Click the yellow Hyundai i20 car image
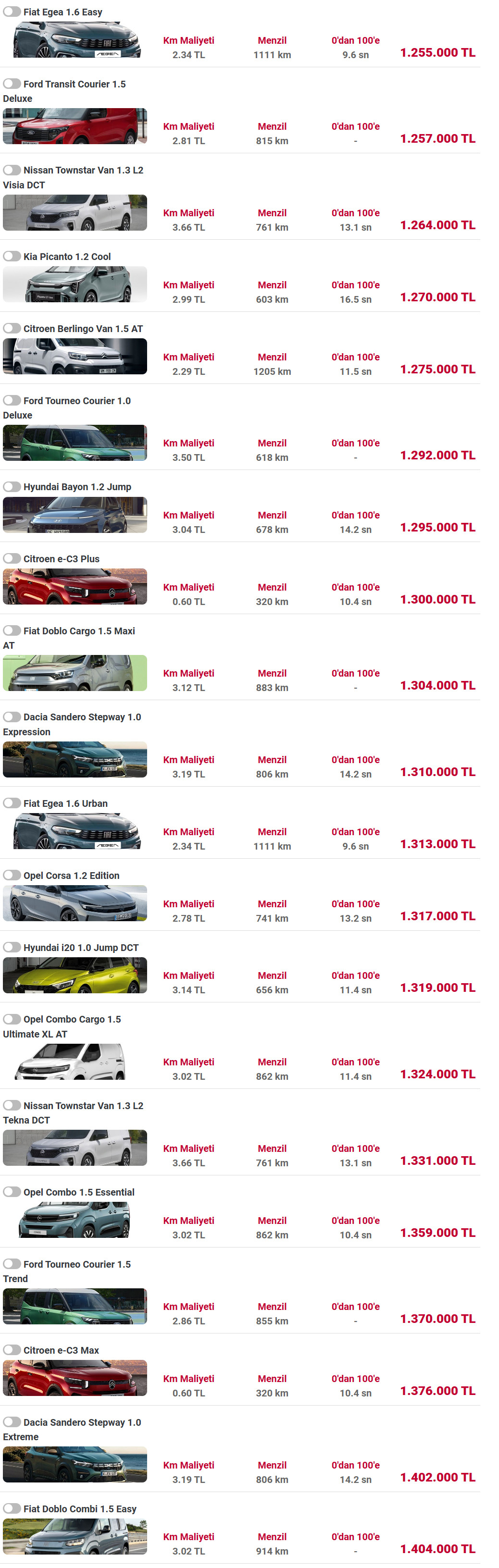 pos(75,975)
